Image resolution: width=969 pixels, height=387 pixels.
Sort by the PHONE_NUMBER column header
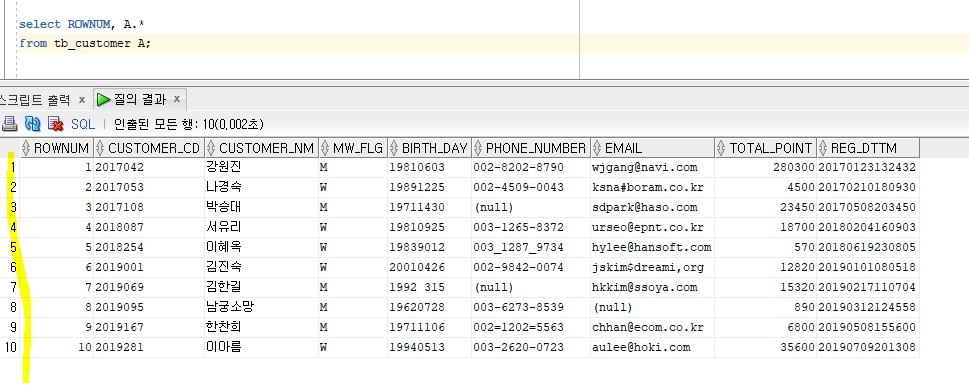coord(531,148)
